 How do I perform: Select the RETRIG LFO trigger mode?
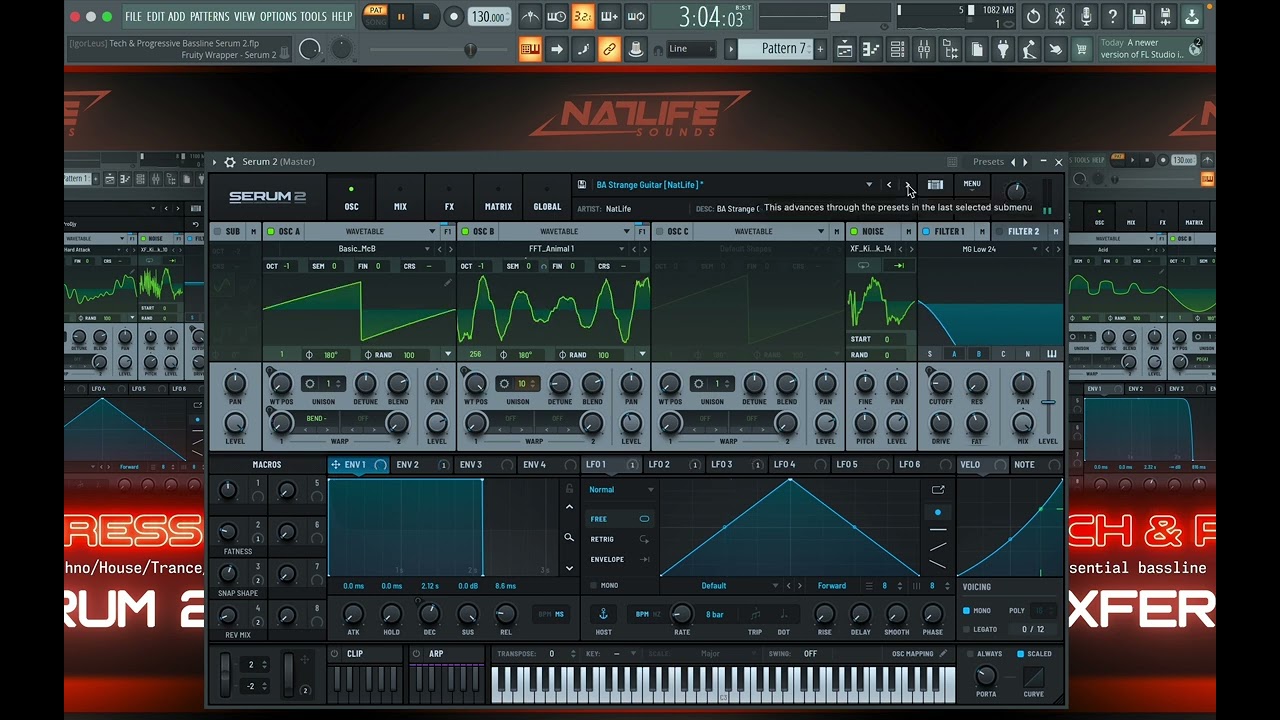(x=619, y=539)
